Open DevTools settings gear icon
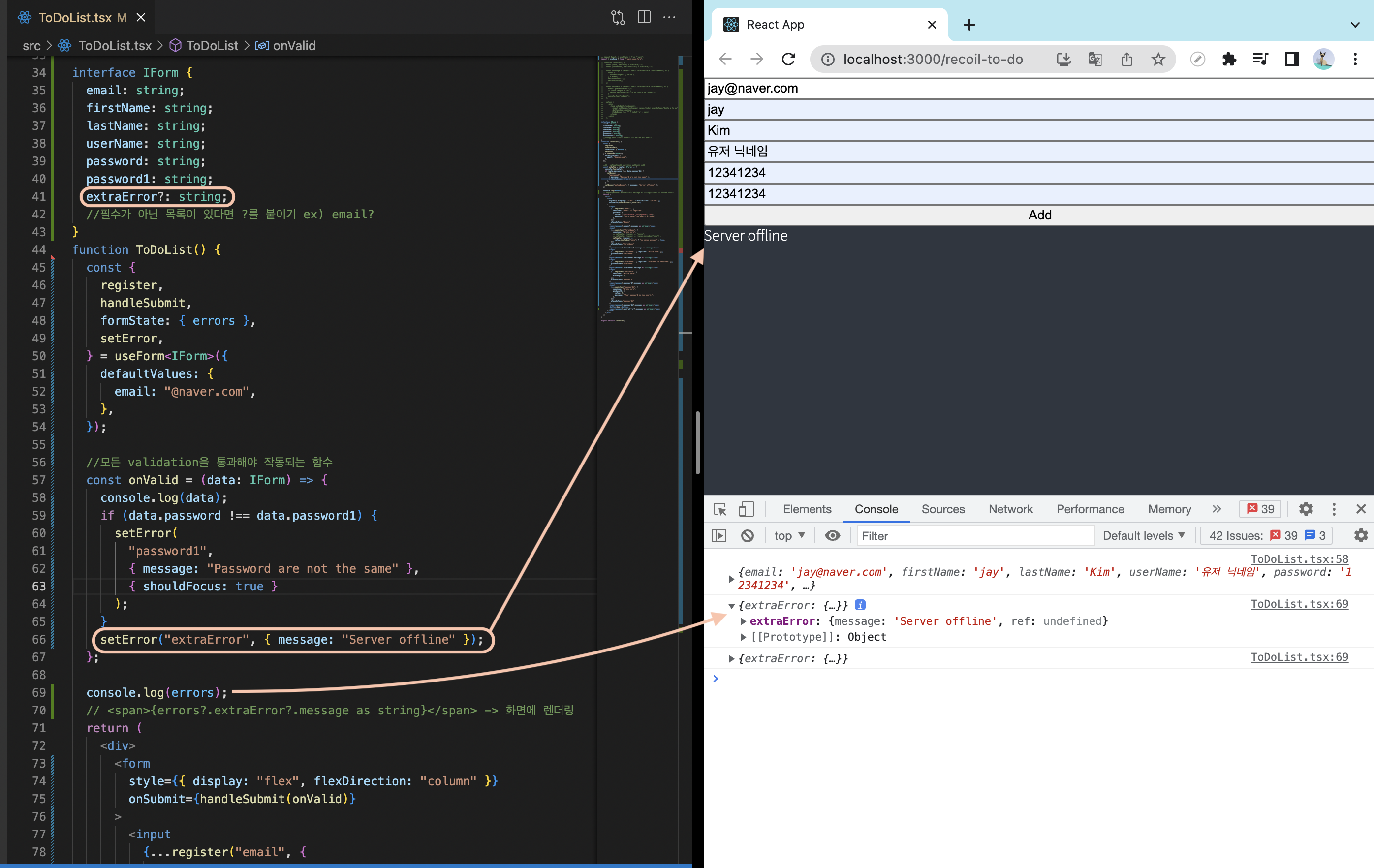This screenshot has height=868, width=1374. point(1306,509)
